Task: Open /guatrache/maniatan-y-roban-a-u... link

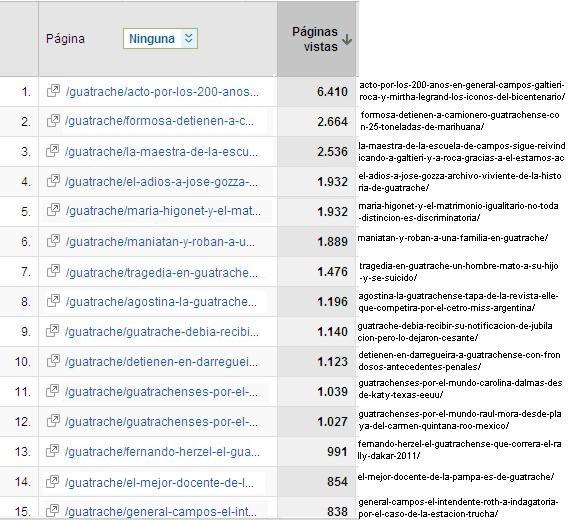Action: pyautogui.click(x=160, y=241)
